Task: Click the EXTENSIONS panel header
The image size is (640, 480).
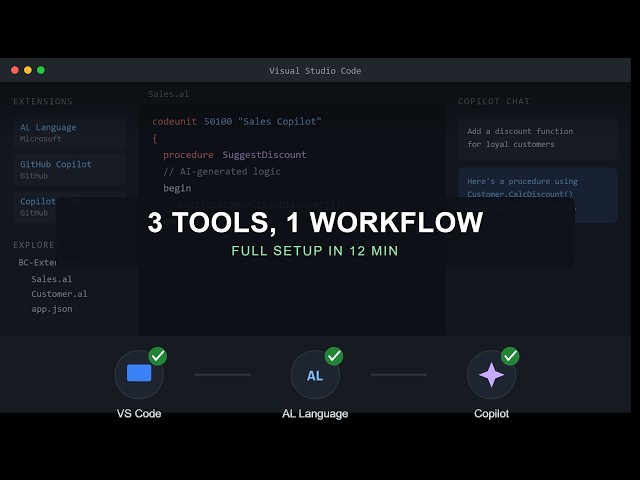Action: click(43, 101)
